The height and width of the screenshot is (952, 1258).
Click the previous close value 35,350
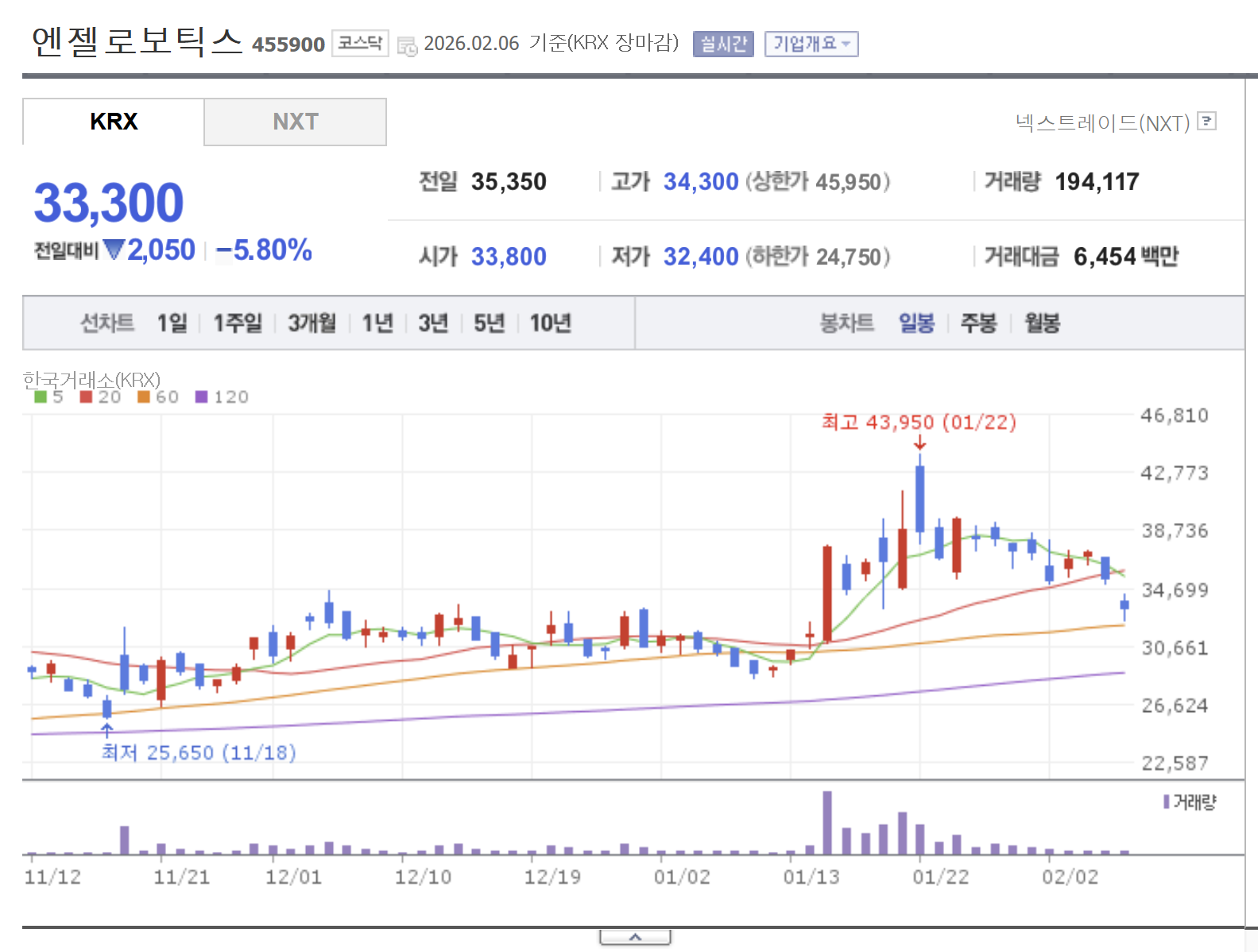click(509, 182)
